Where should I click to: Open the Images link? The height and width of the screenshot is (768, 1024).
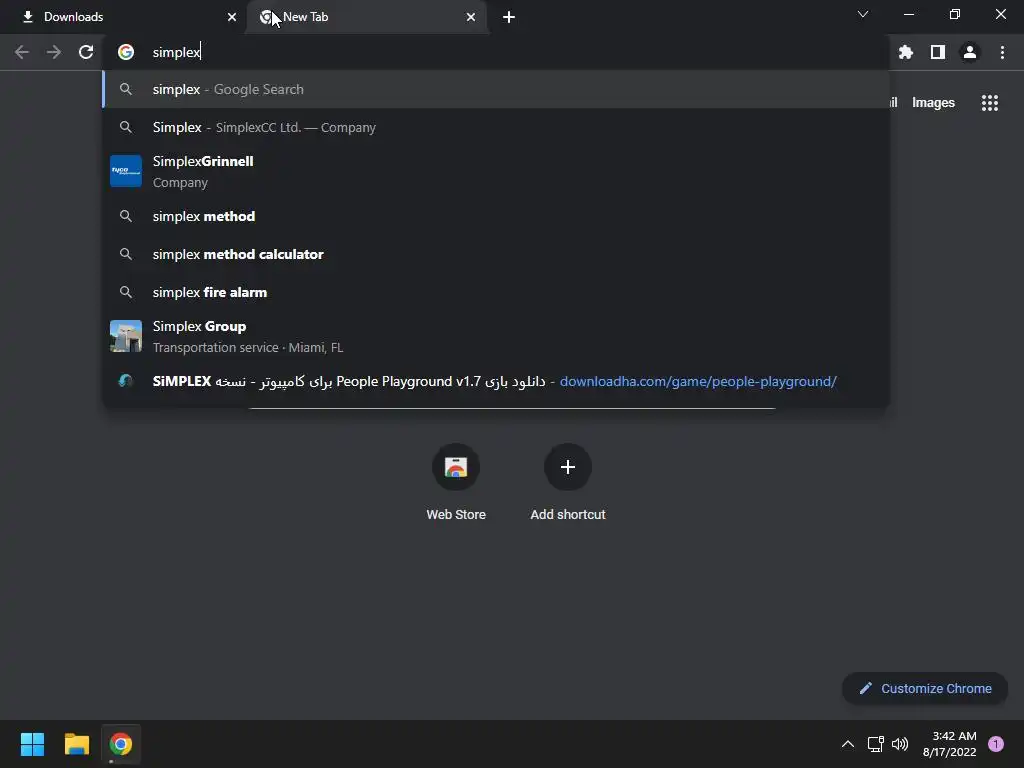pos(933,103)
